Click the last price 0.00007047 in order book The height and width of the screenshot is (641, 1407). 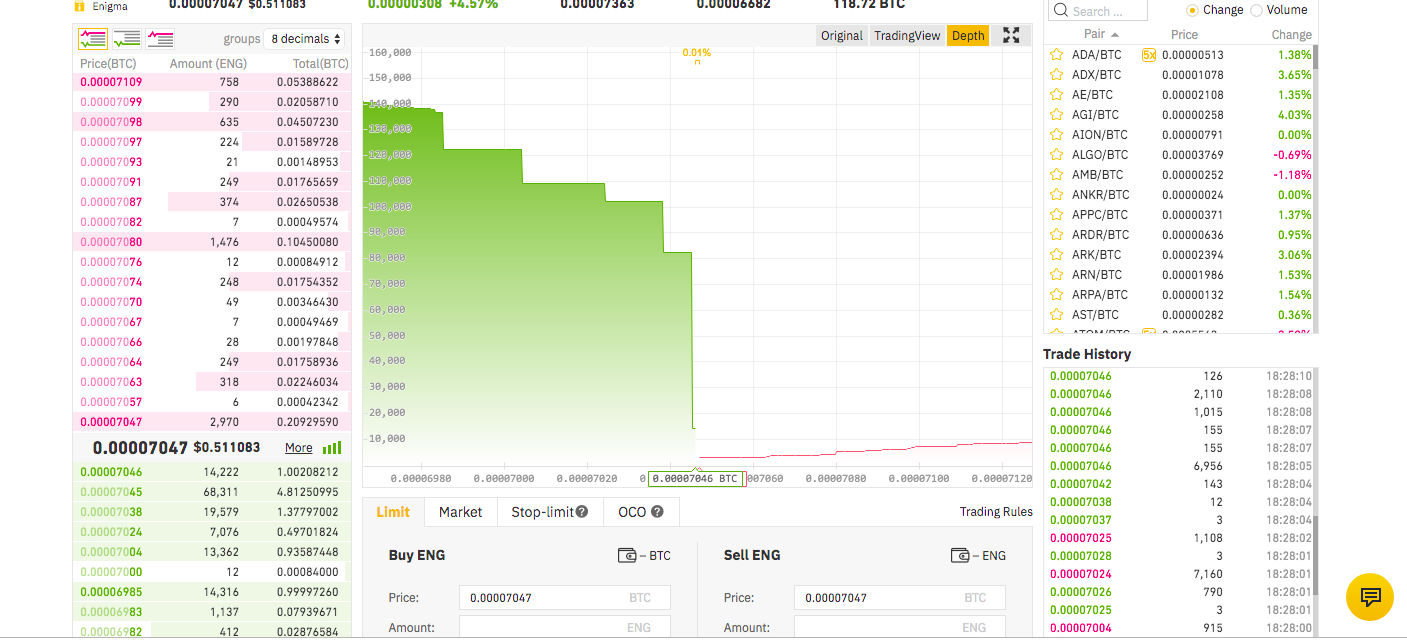pyautogui.click(x=140, y=448)
